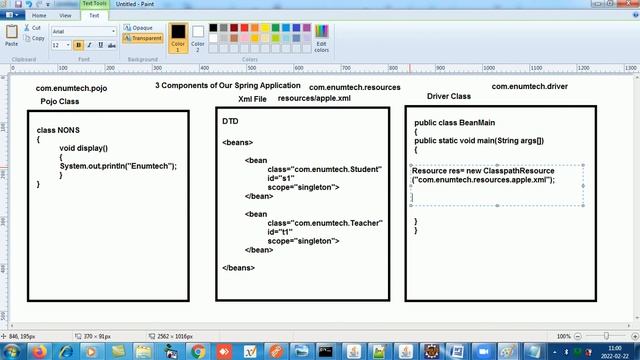Switch to the View ribbon tab

[65, 16]
